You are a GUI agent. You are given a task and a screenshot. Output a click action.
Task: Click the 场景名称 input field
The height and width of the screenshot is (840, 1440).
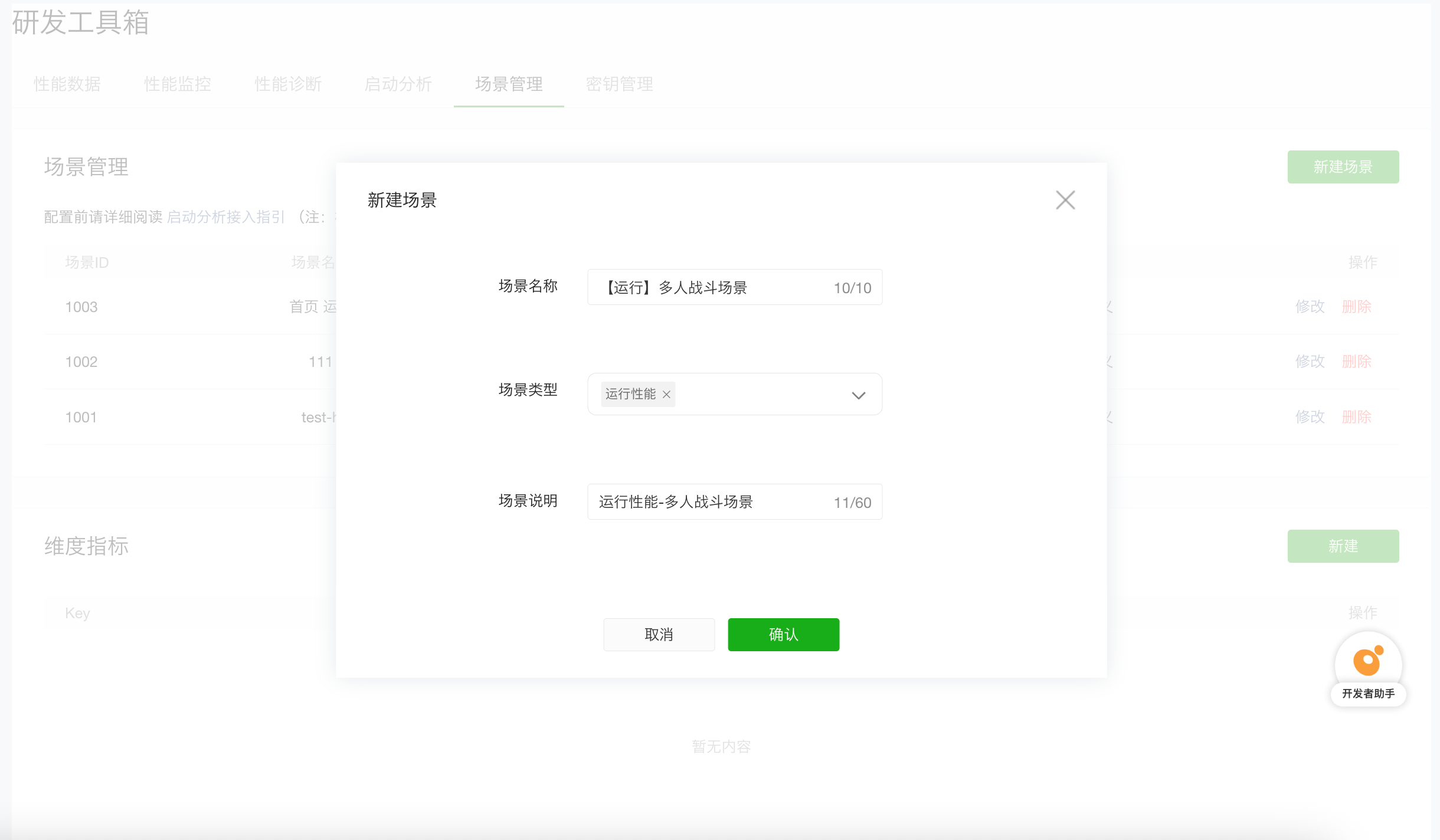point(735,287)
